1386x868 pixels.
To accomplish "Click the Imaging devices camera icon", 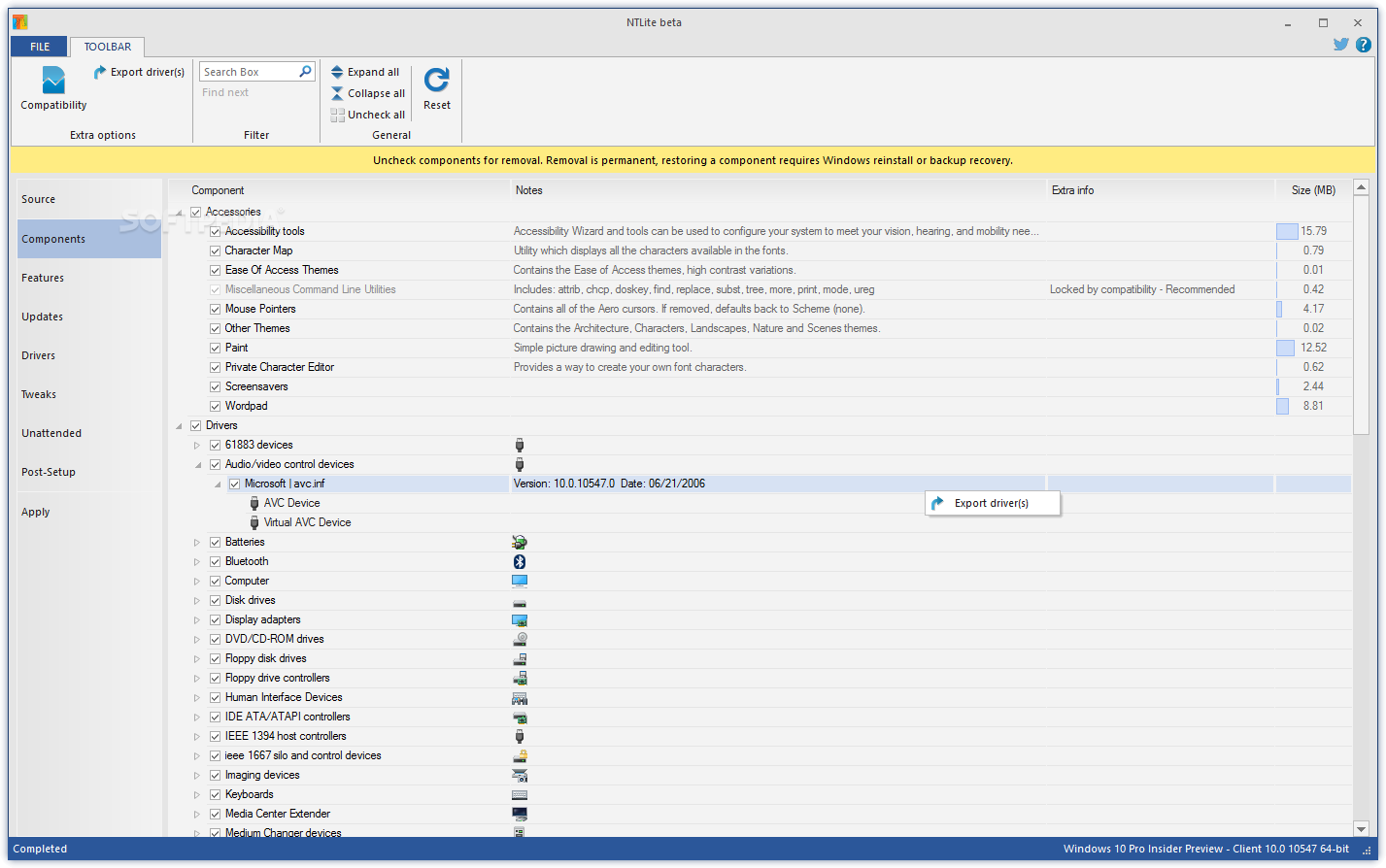I will [x=520, y=775].
